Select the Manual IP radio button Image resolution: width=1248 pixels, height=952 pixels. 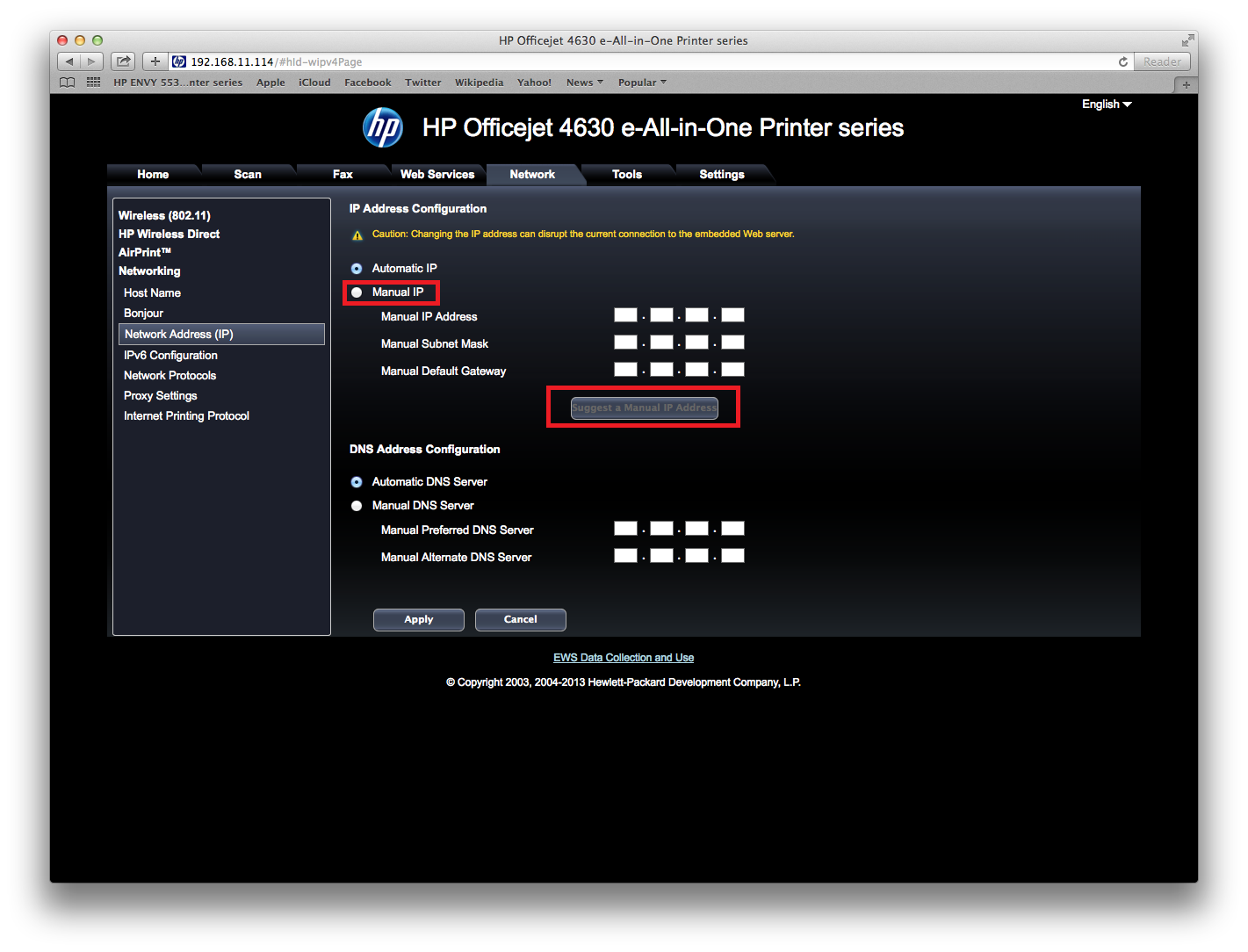point(357,292)
